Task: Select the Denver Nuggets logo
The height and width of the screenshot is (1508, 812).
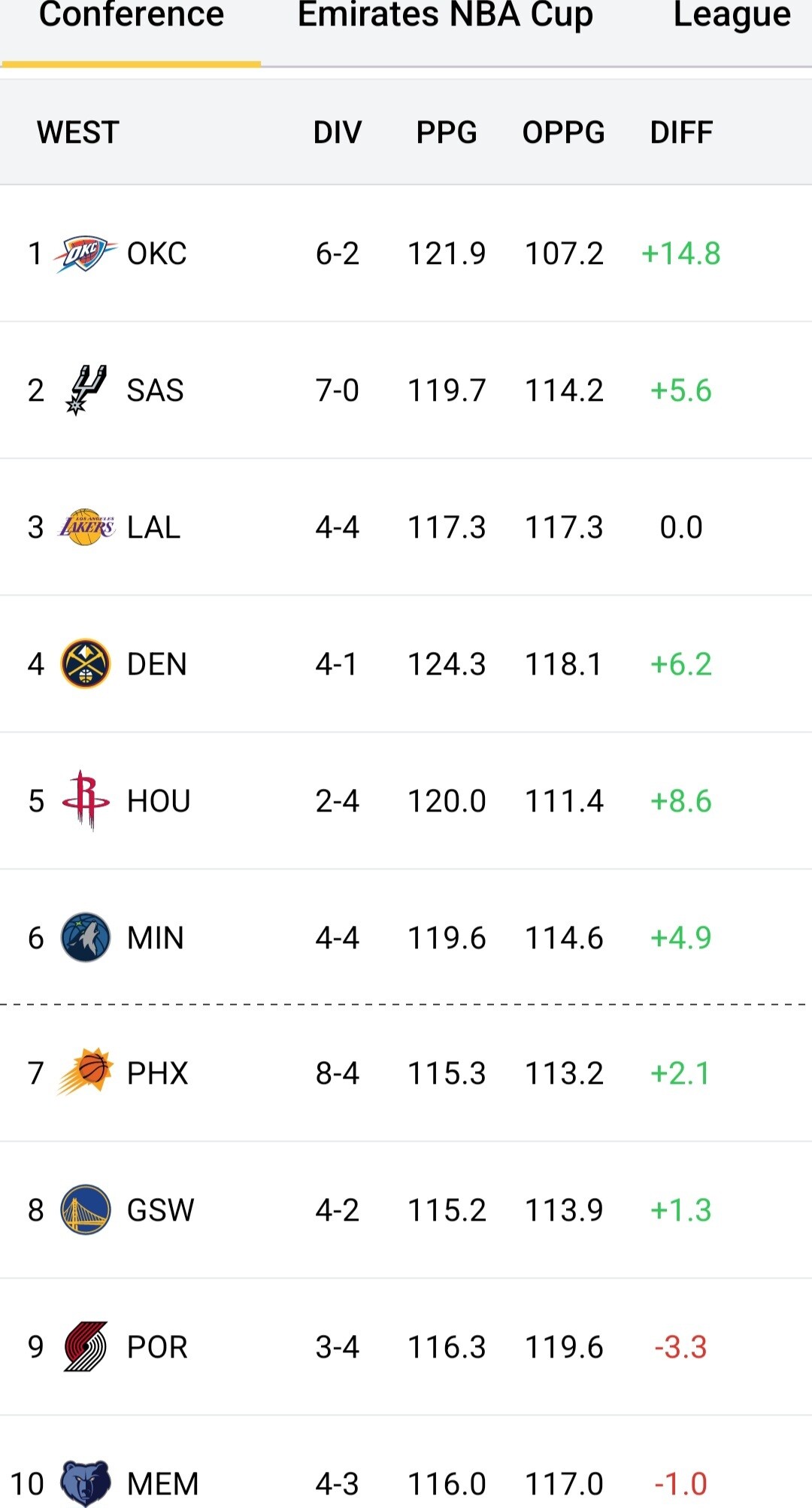Action: [x=86, y=664]
